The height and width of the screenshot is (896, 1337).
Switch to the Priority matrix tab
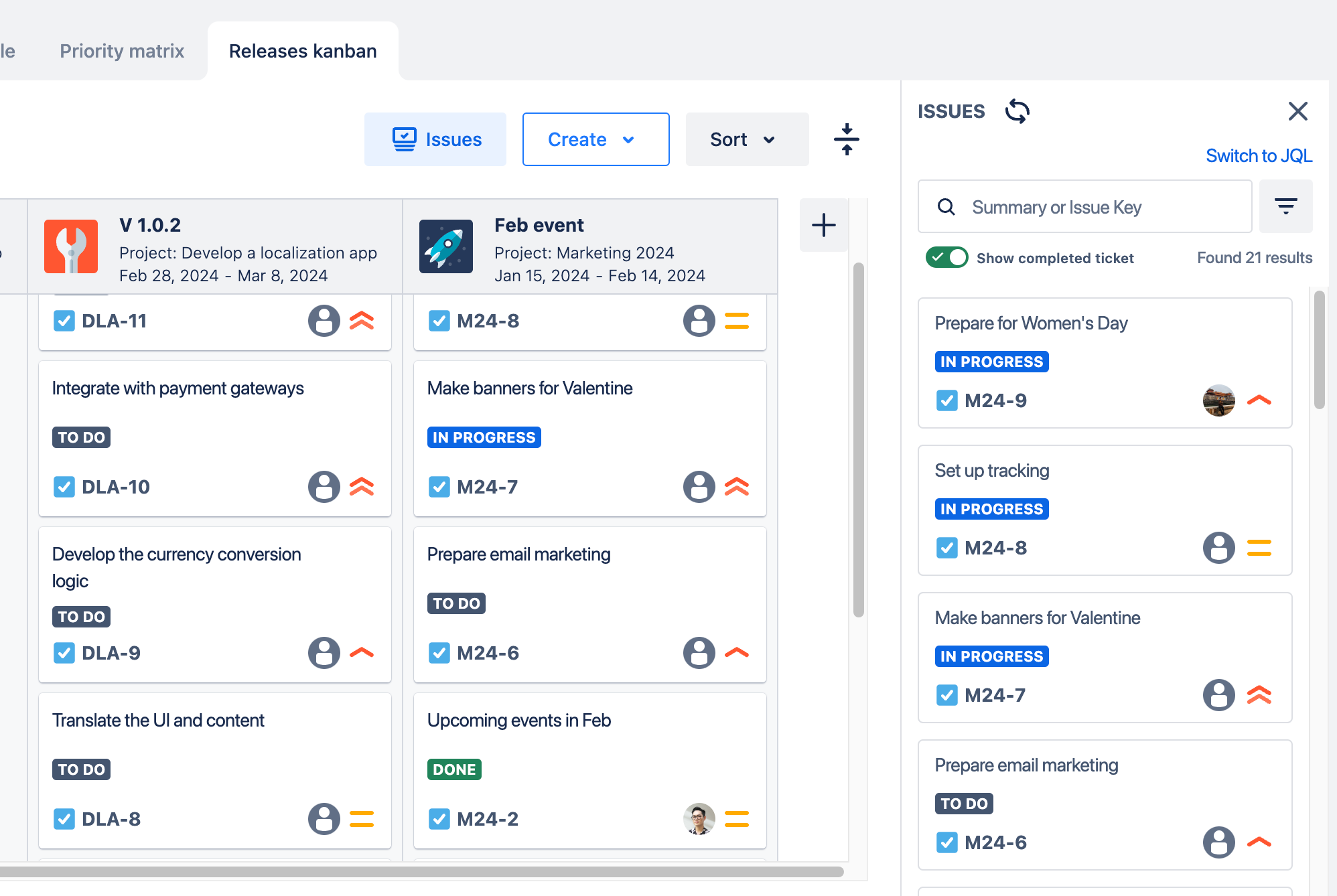tap(122, 51)
